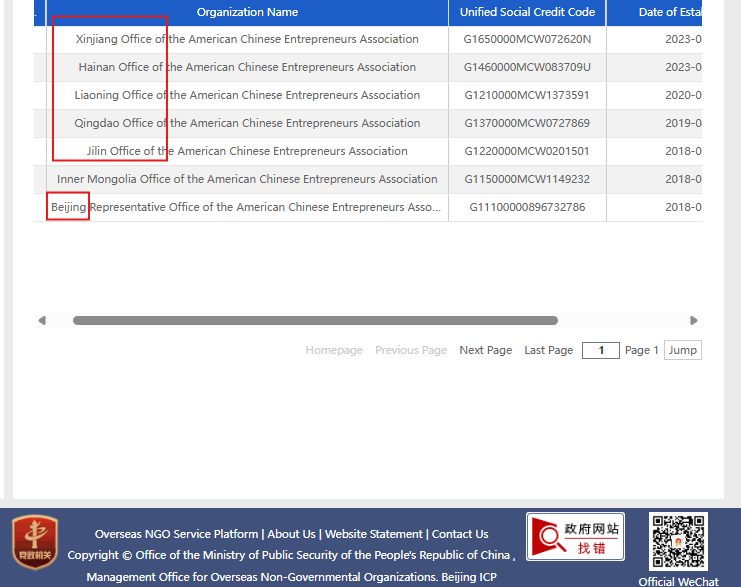This screenshot has width=741, height=587.
Task: Go to Last Page
Action: (x=548, y=350)
